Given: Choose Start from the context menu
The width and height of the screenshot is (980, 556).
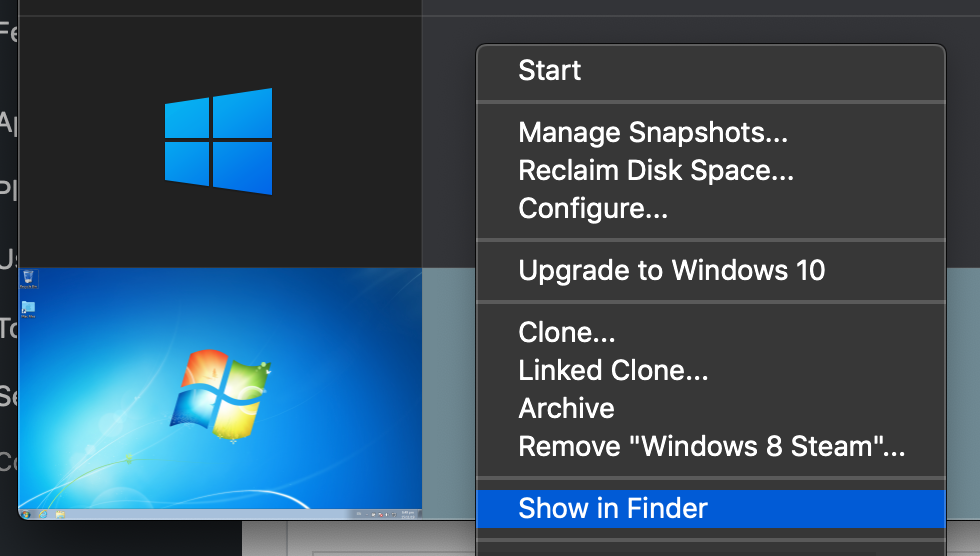Looking at the screenshot, I should point(550,71).
